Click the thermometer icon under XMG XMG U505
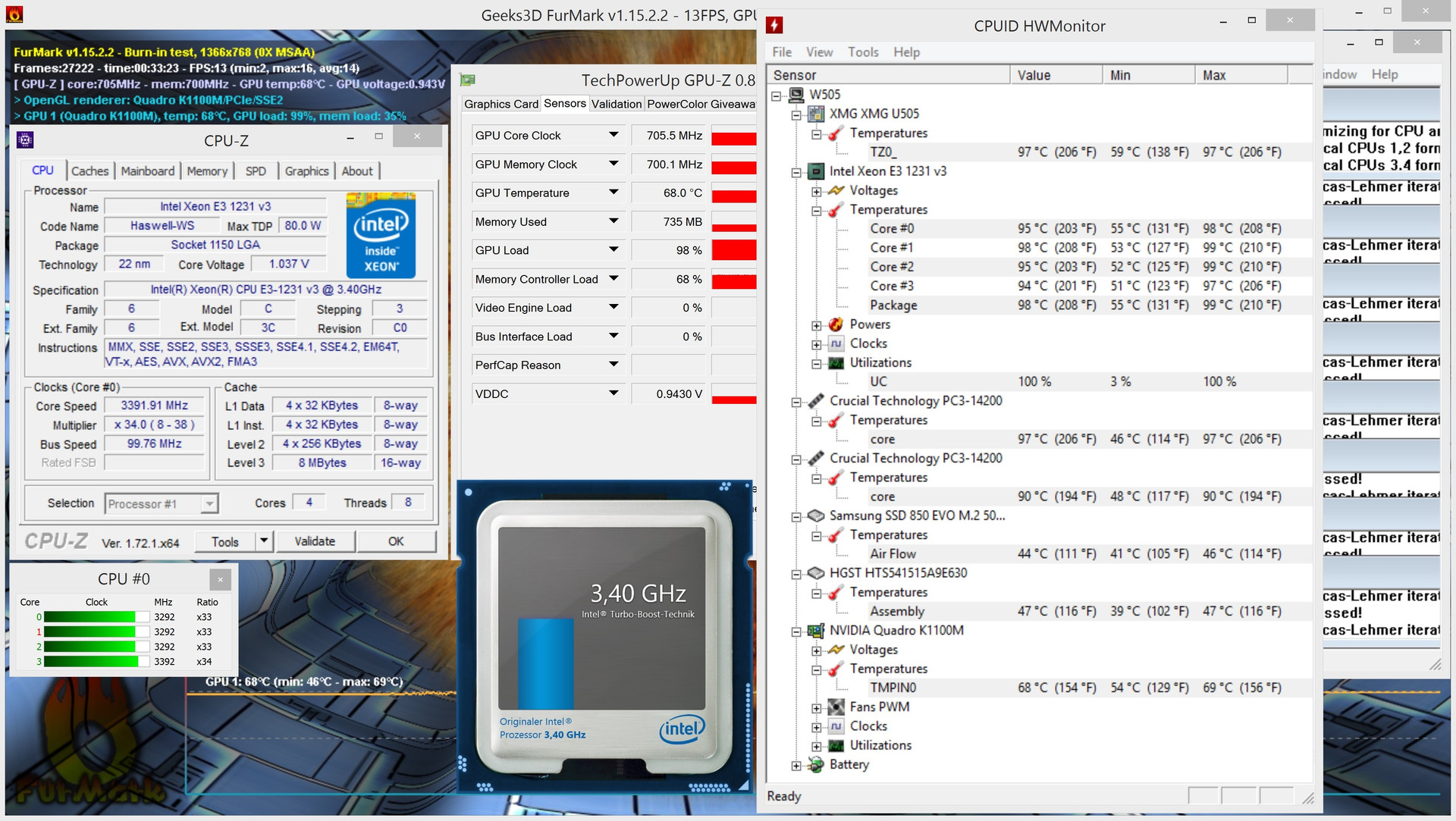 pyautogui.click(x=836, y=133)
